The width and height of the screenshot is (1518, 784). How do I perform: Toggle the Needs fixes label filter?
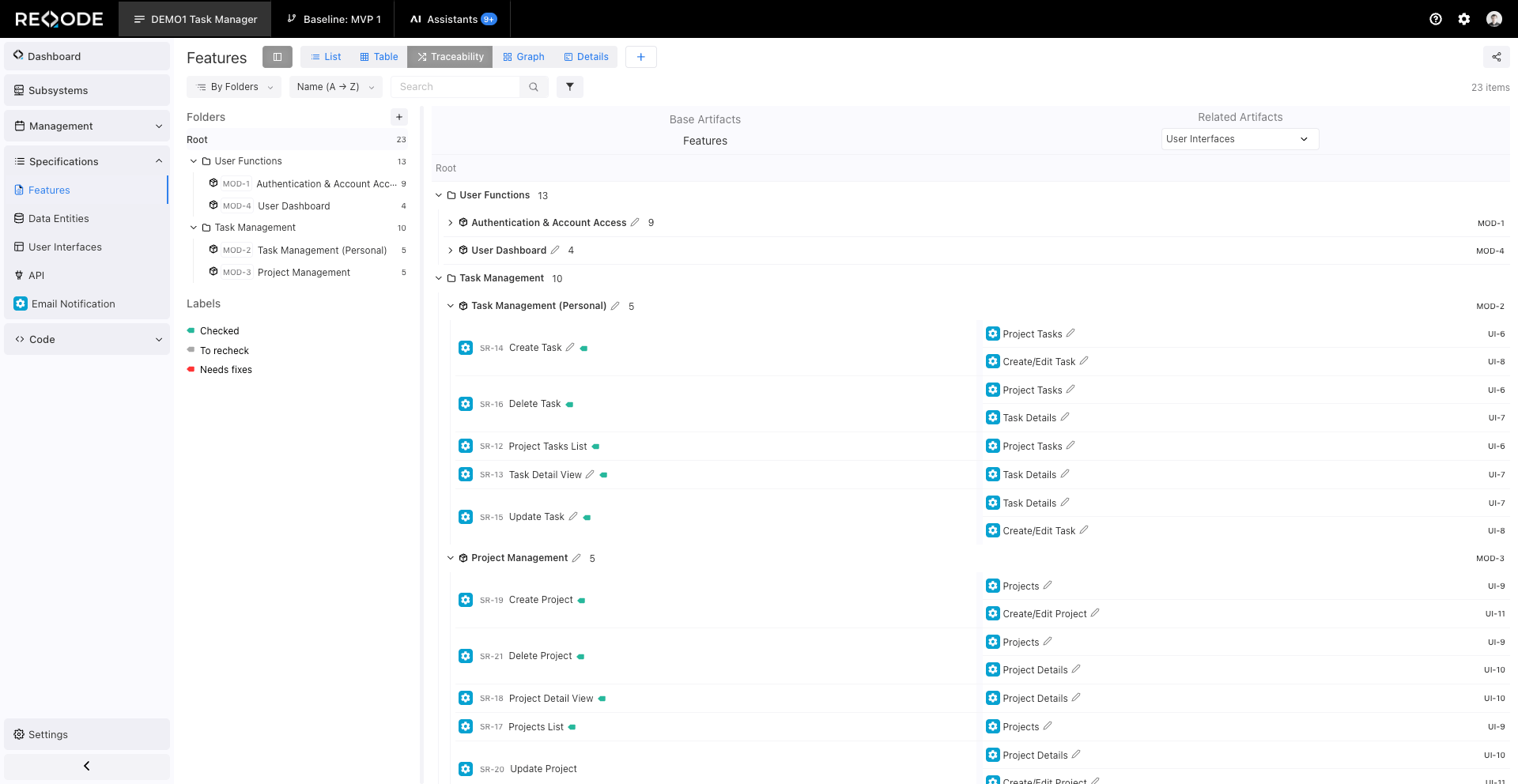225,370
